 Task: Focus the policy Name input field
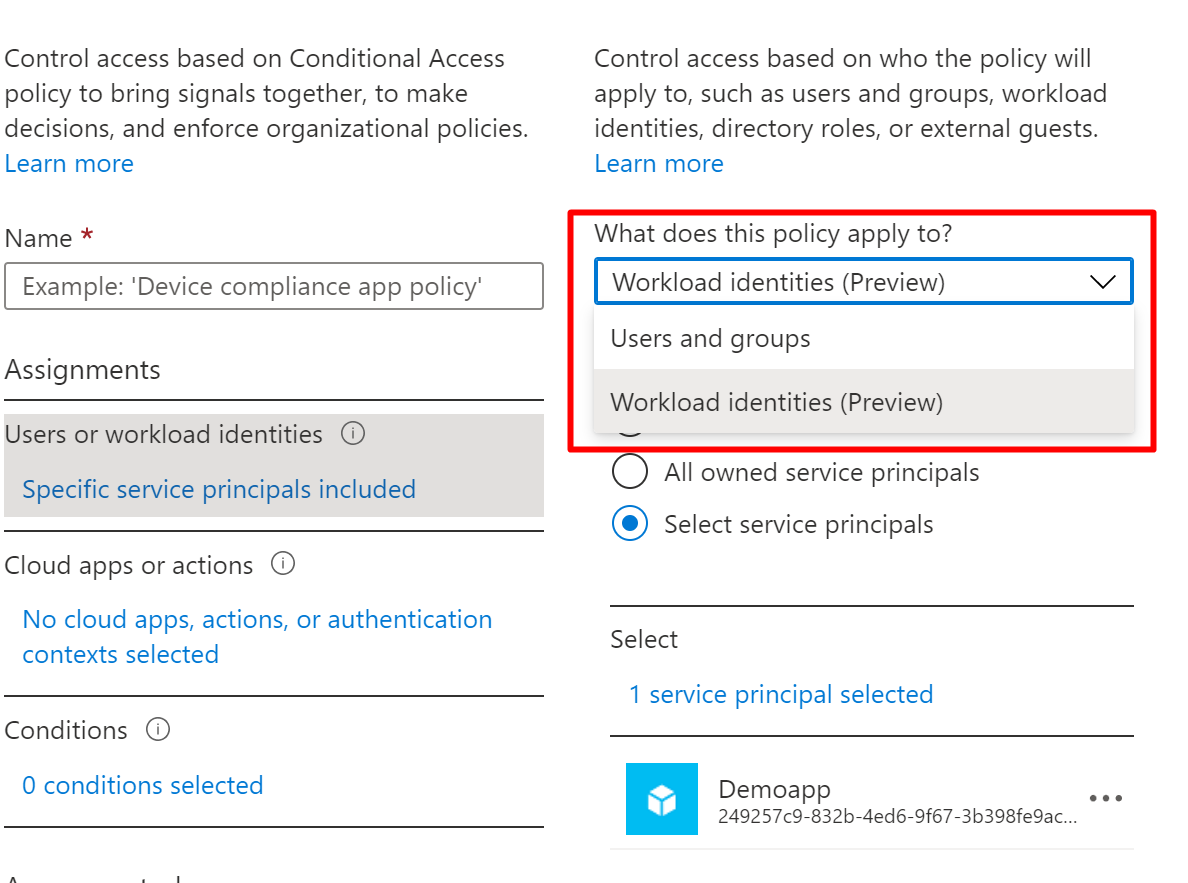coord(274,287)
